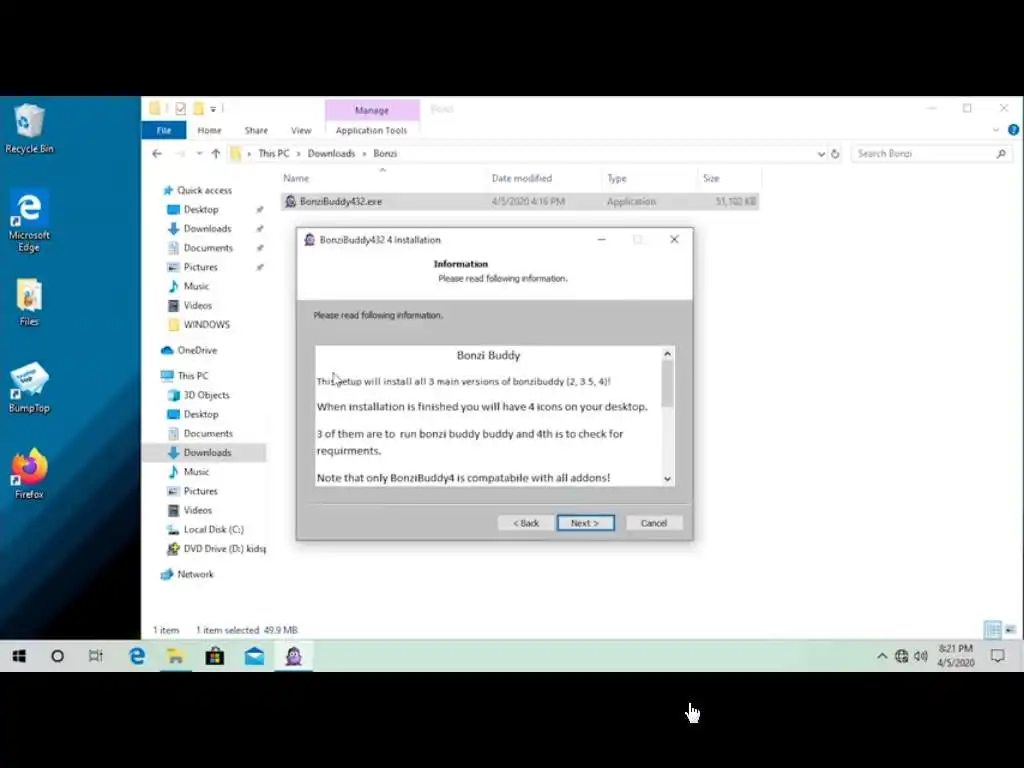1024x768 pixels.
Task: Click Back in Bonzi installer
Action: tap(526, 523)
